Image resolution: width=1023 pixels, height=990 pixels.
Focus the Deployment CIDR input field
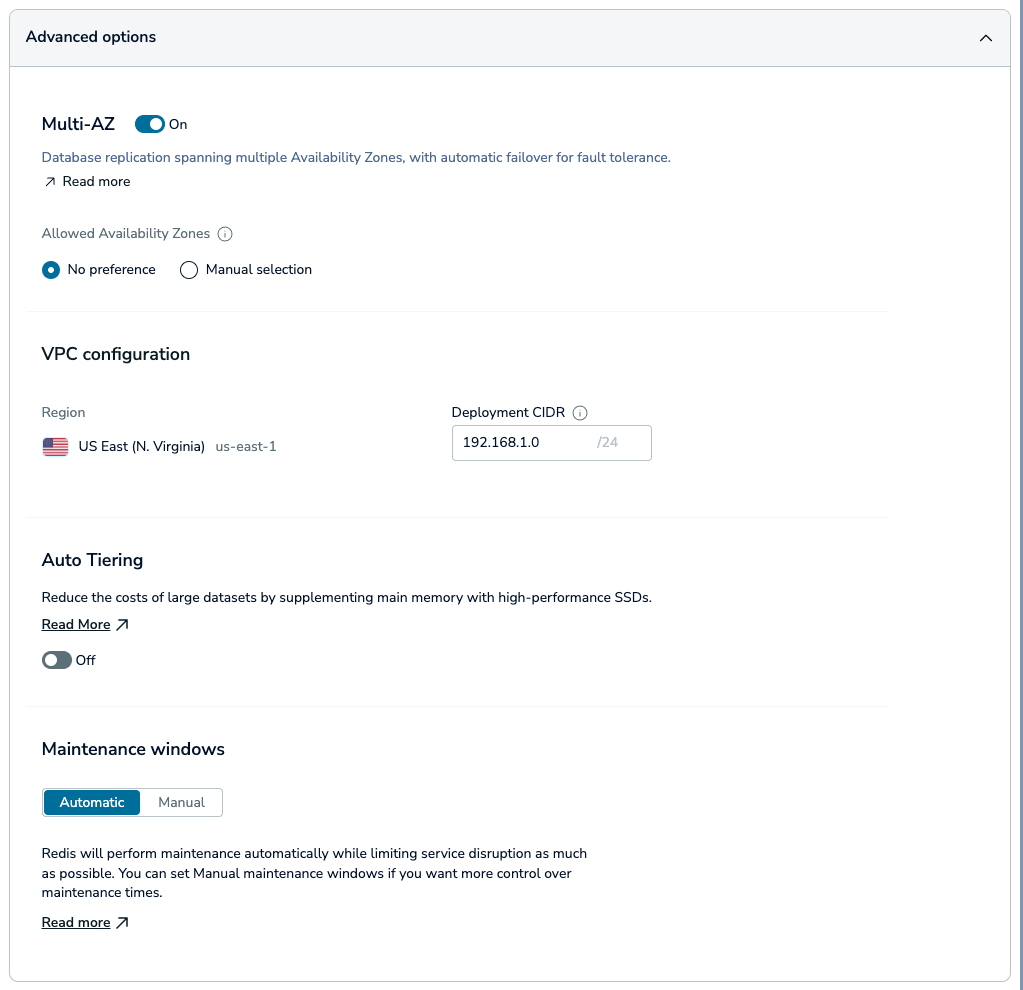[551, 443]
